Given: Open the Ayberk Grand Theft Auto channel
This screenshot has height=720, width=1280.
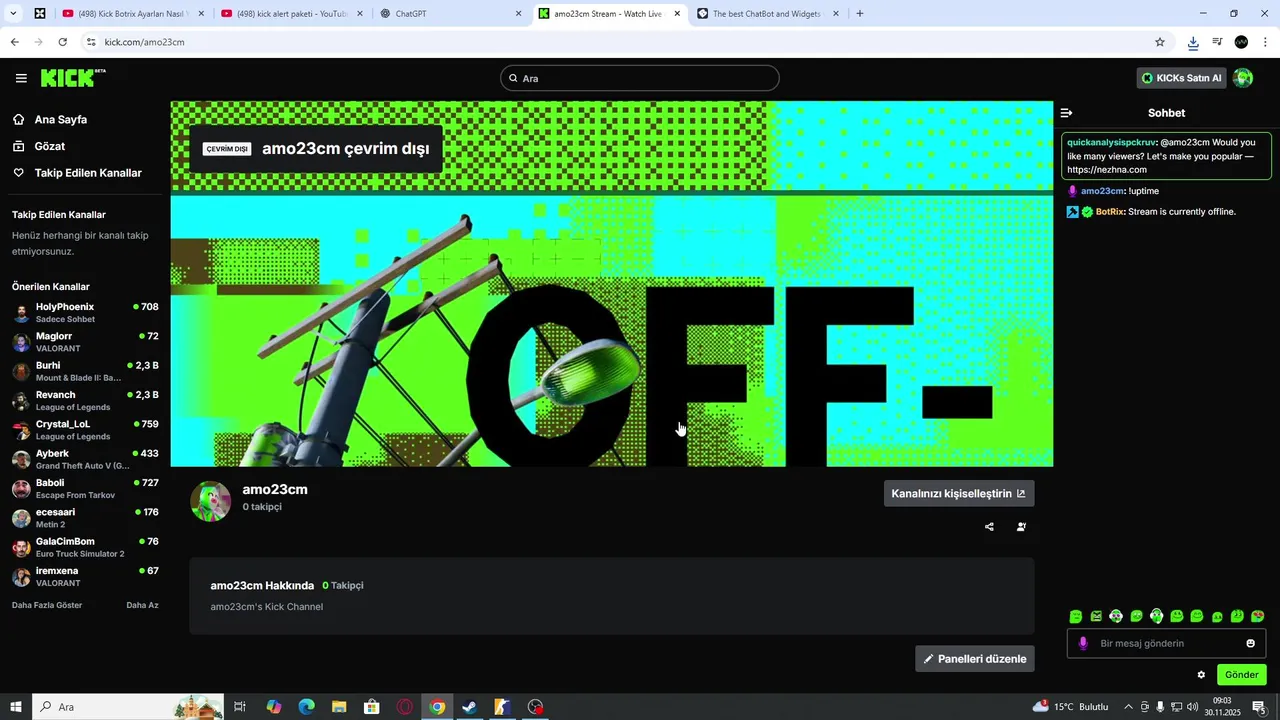Looking at the screenshot, I should pyautogui.click(x=85, y=459).
